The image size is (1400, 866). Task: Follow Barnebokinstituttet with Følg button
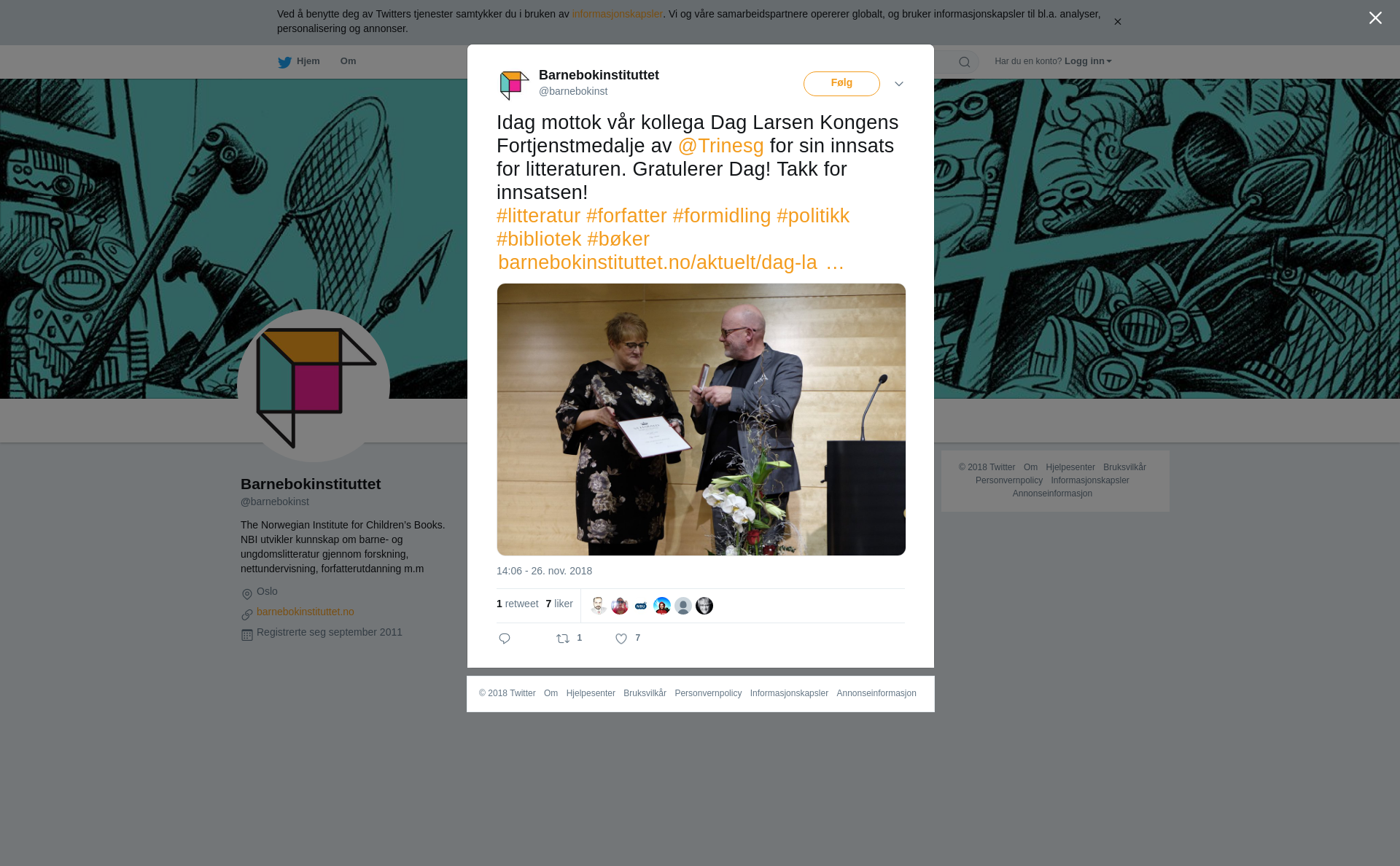coord(841,84)
